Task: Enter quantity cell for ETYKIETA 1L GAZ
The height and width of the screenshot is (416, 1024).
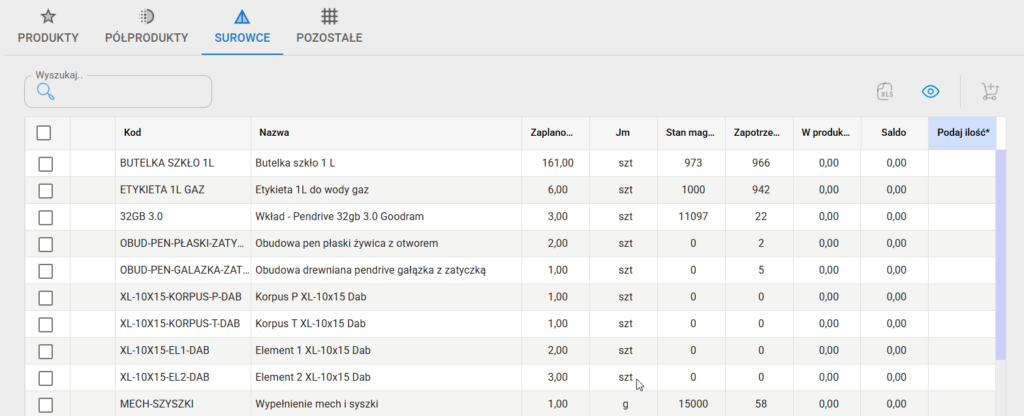Action: [x=961, y=190]
